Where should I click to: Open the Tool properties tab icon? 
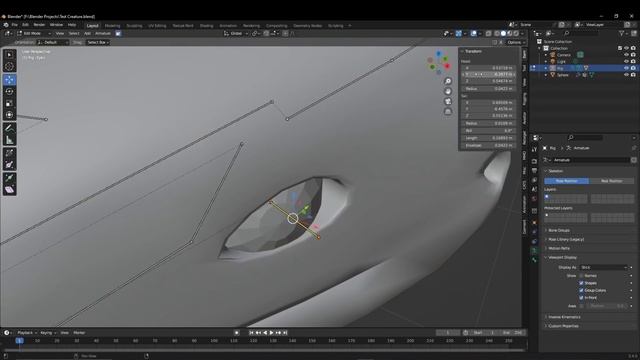point(534,150)
